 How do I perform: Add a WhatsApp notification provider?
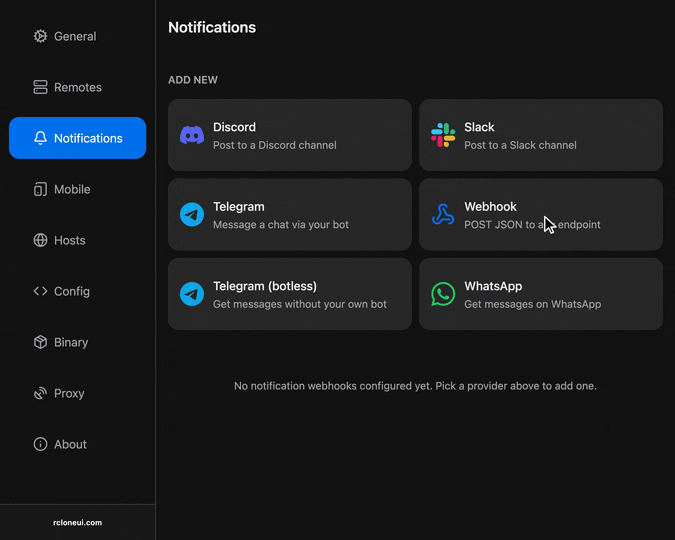click(541, 294)
